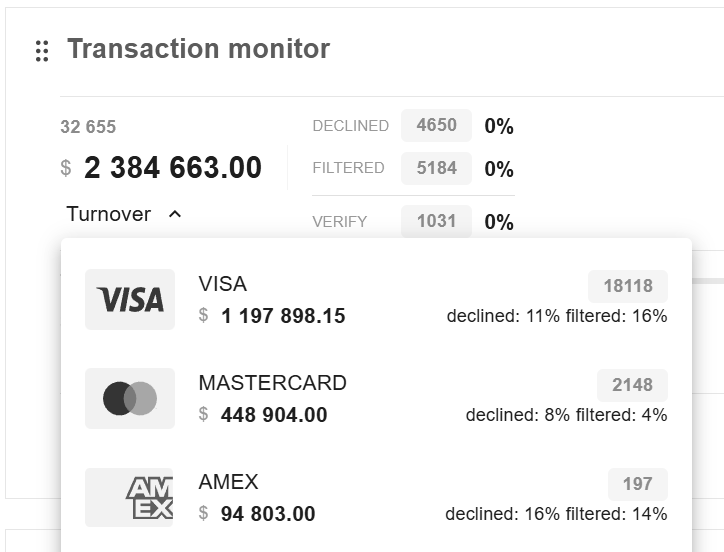Click the VISA card logo
Image resolution: width=724 pixels, height=552 pixels.
130,299
